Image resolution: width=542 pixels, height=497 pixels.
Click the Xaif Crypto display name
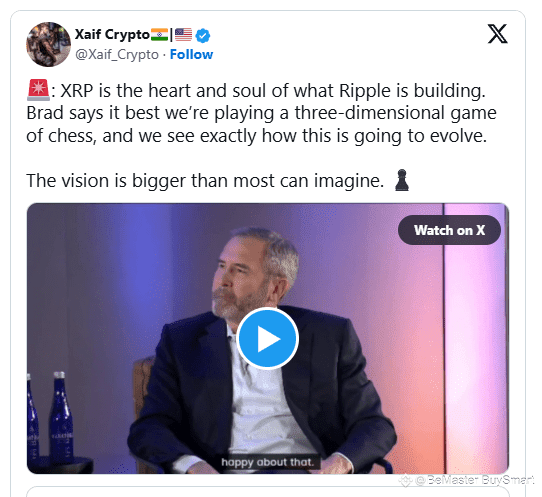pos(112,35)
